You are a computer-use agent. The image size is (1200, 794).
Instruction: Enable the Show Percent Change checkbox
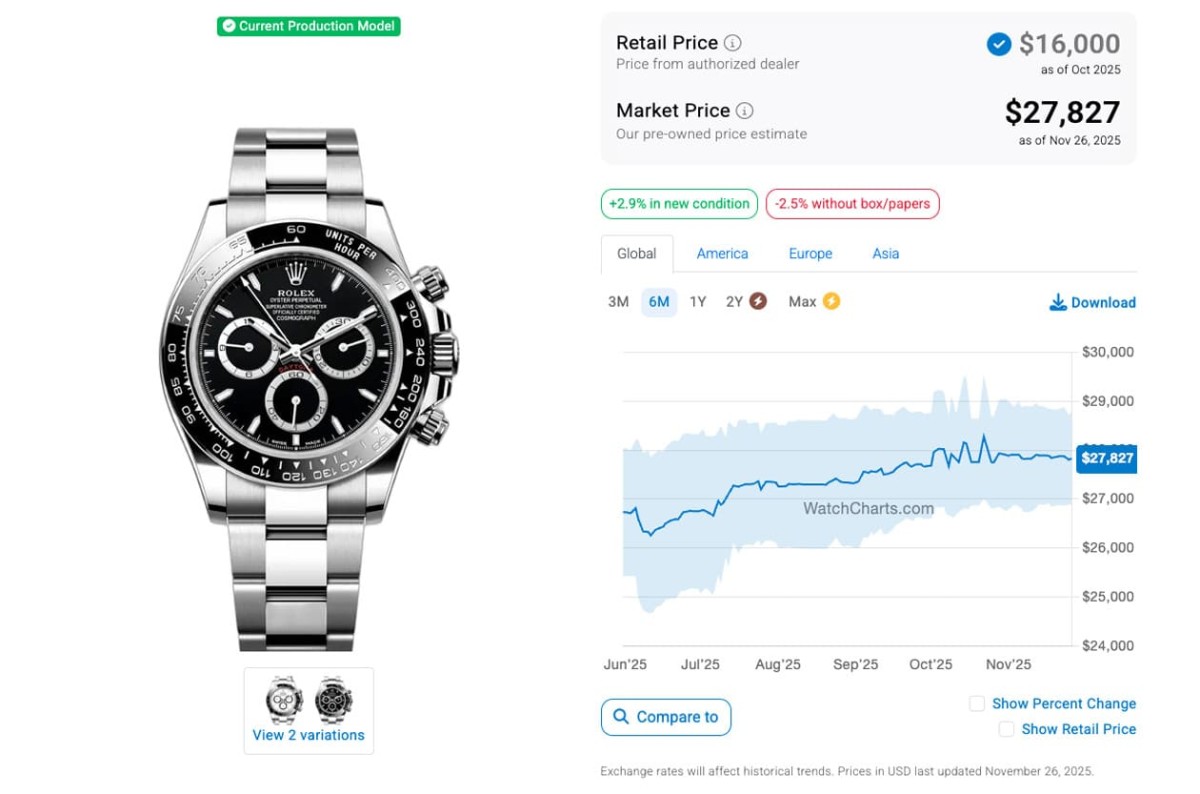pos(977,704)
